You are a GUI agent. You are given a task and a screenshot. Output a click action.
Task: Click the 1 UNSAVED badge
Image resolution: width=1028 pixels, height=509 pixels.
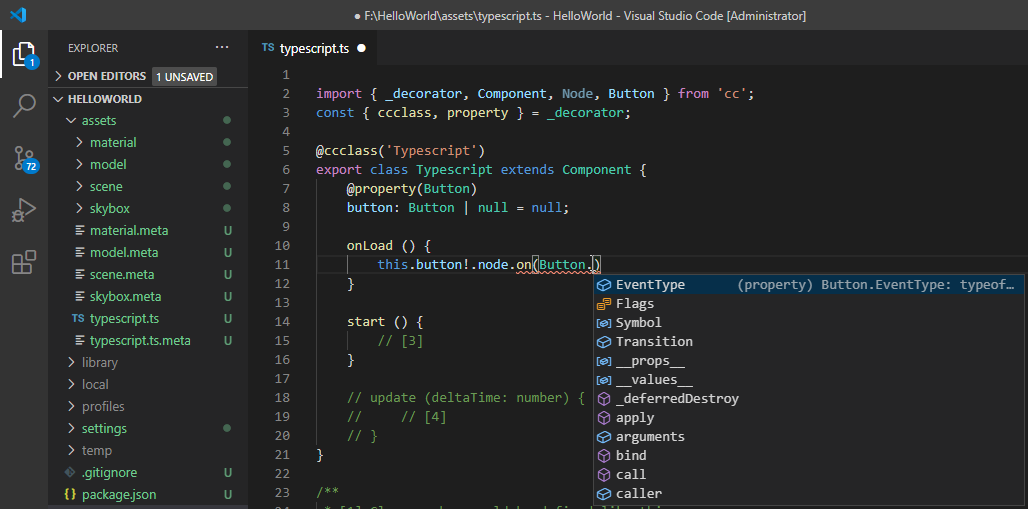[184, 77]
